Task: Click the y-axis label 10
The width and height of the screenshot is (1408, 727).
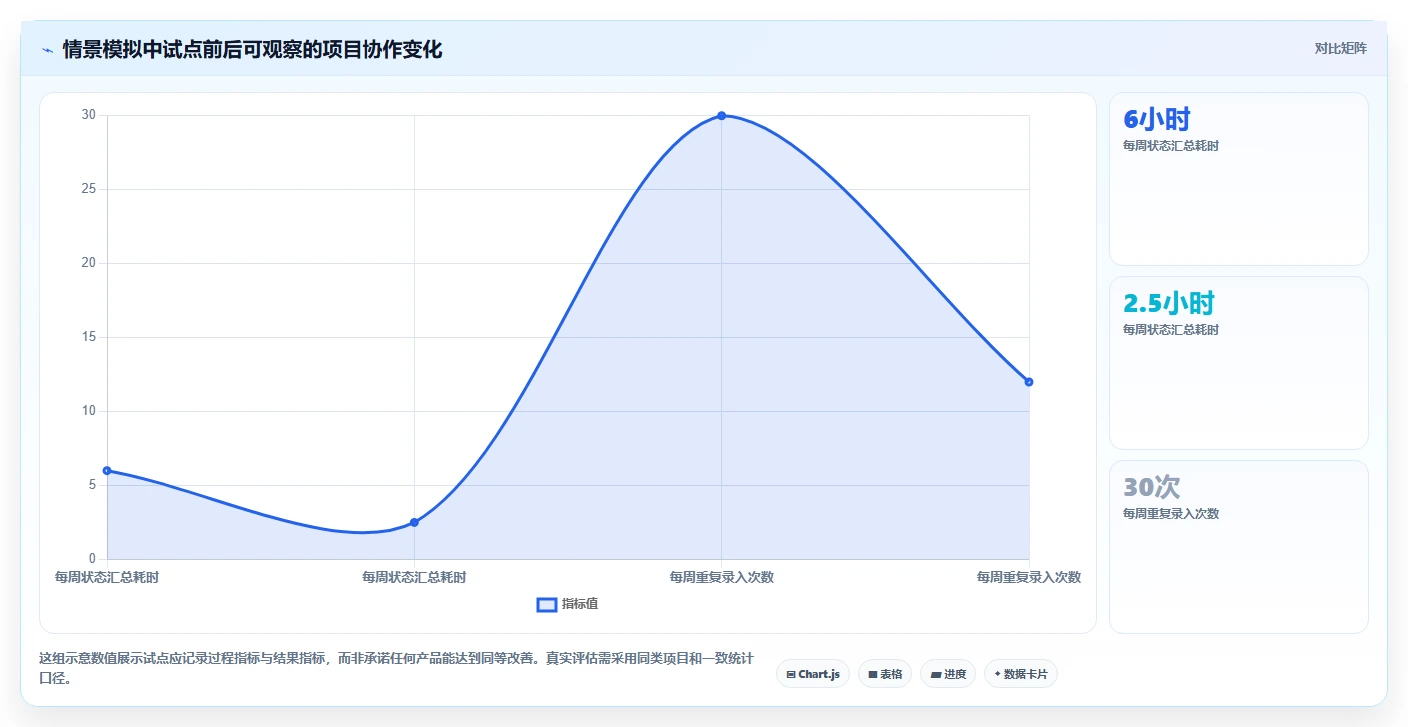Action: [88, 411]
